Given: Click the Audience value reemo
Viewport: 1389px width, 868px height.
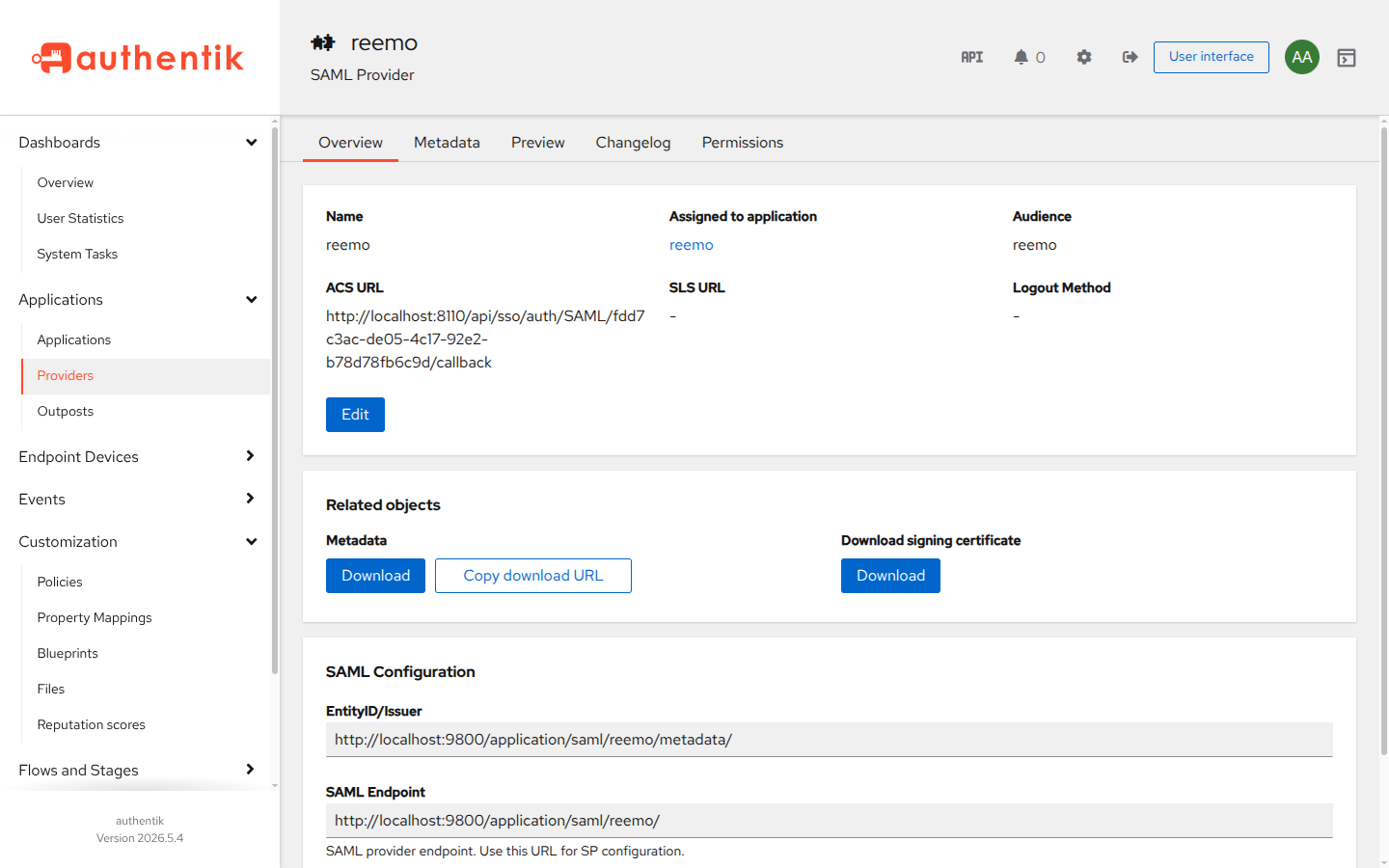Looking at the screenshot, I should [x=1034, y=245].
